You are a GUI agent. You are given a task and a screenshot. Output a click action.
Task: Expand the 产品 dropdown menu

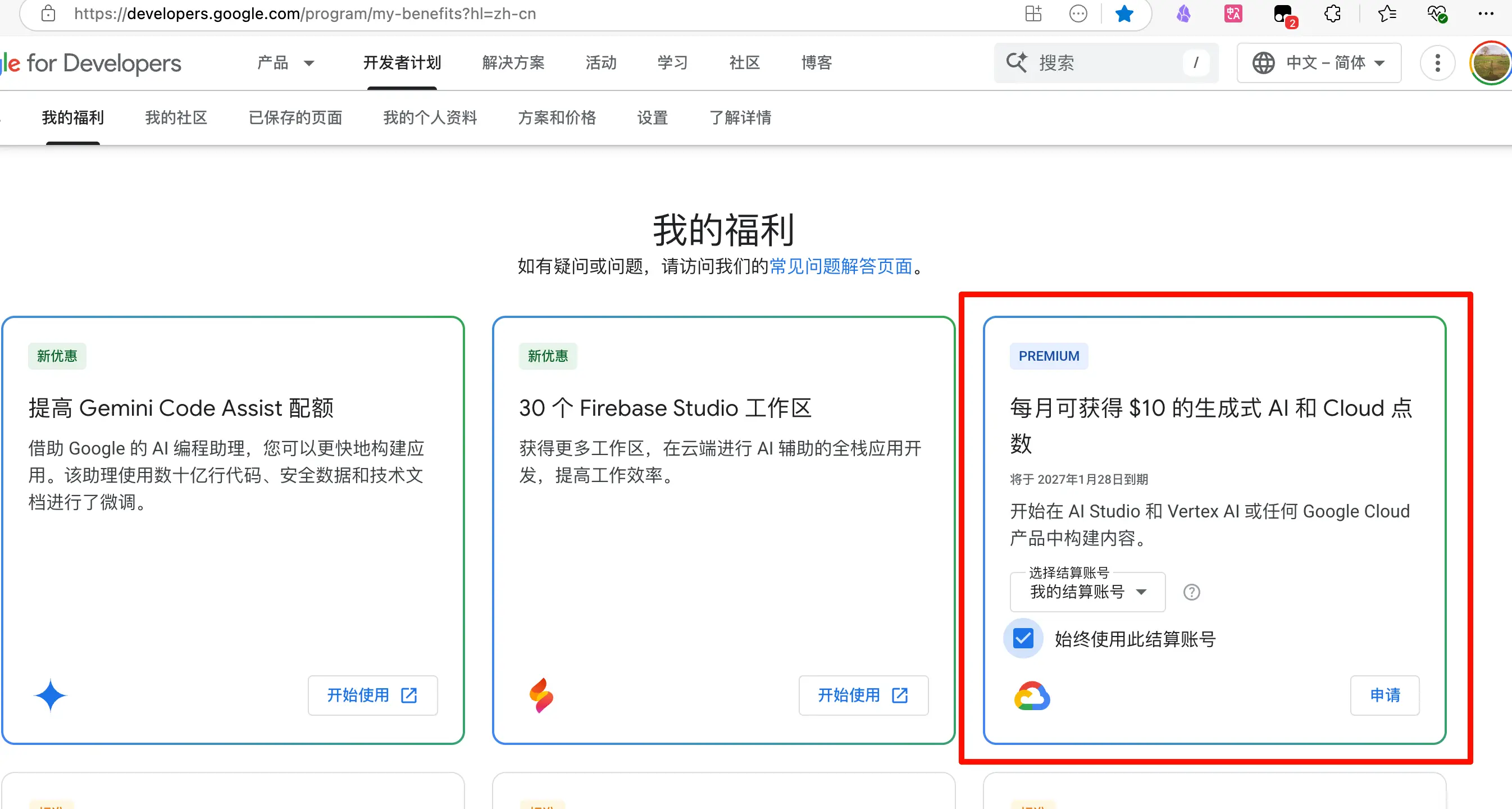[286, 63]
